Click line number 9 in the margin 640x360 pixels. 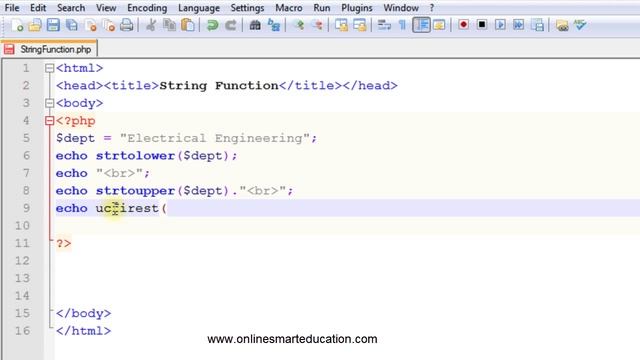click(x=26, y=208)
